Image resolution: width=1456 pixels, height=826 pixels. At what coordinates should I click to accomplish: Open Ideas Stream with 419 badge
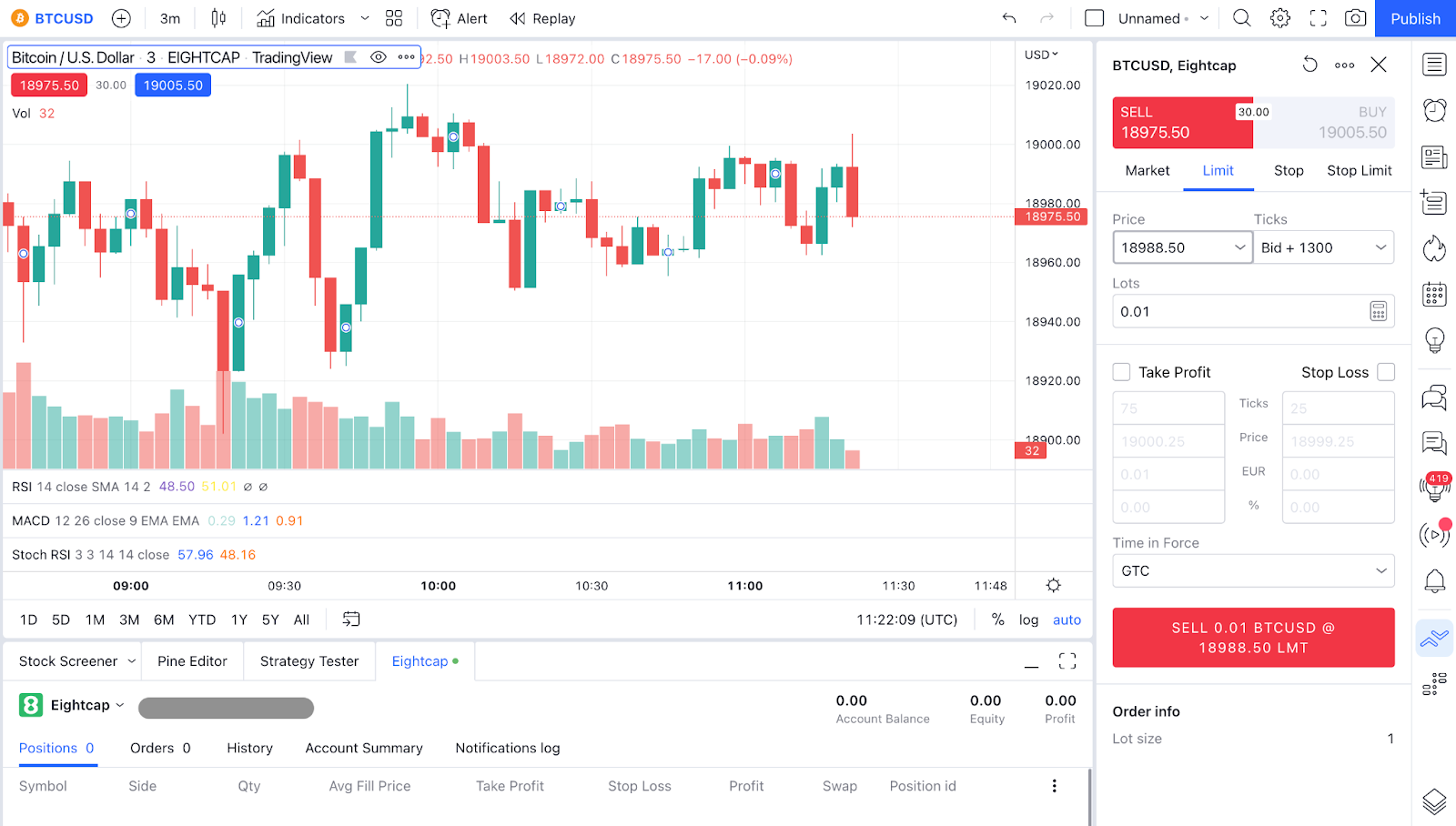[1434, 488]
